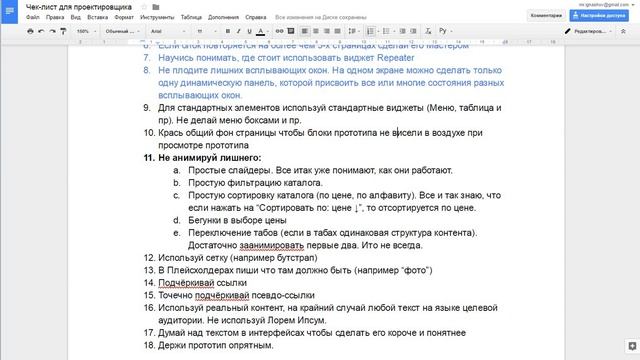
Task: Toggle the bulleted list button
Action: tap(386, 31)
